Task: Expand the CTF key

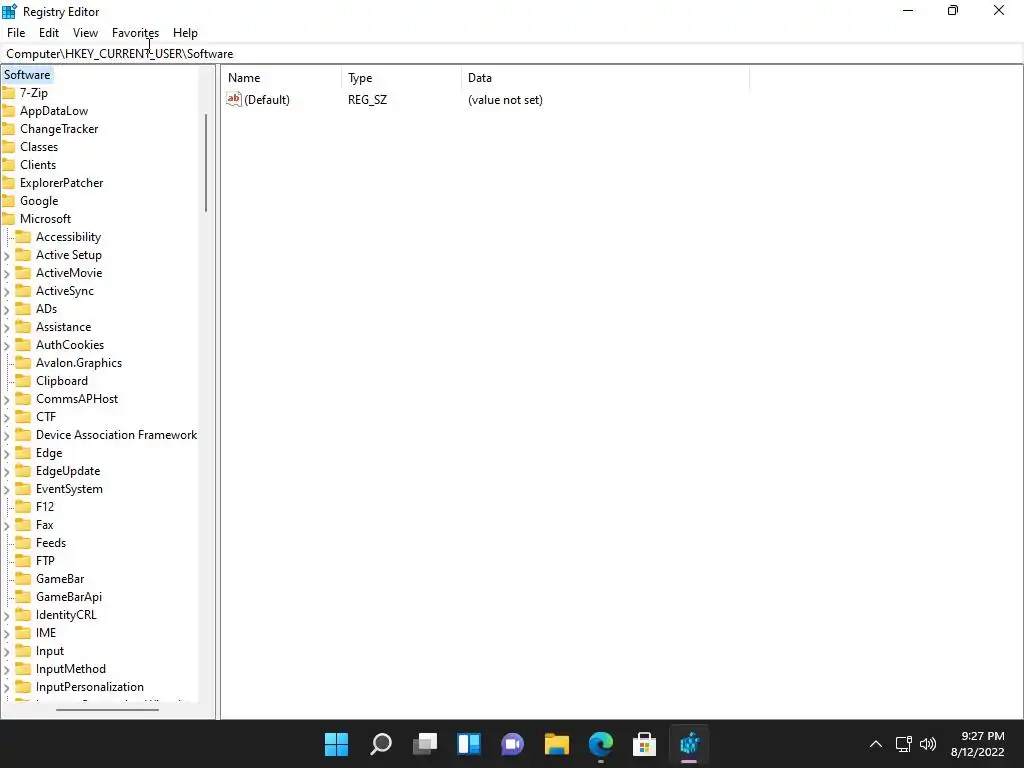Action: coord(7,417)
